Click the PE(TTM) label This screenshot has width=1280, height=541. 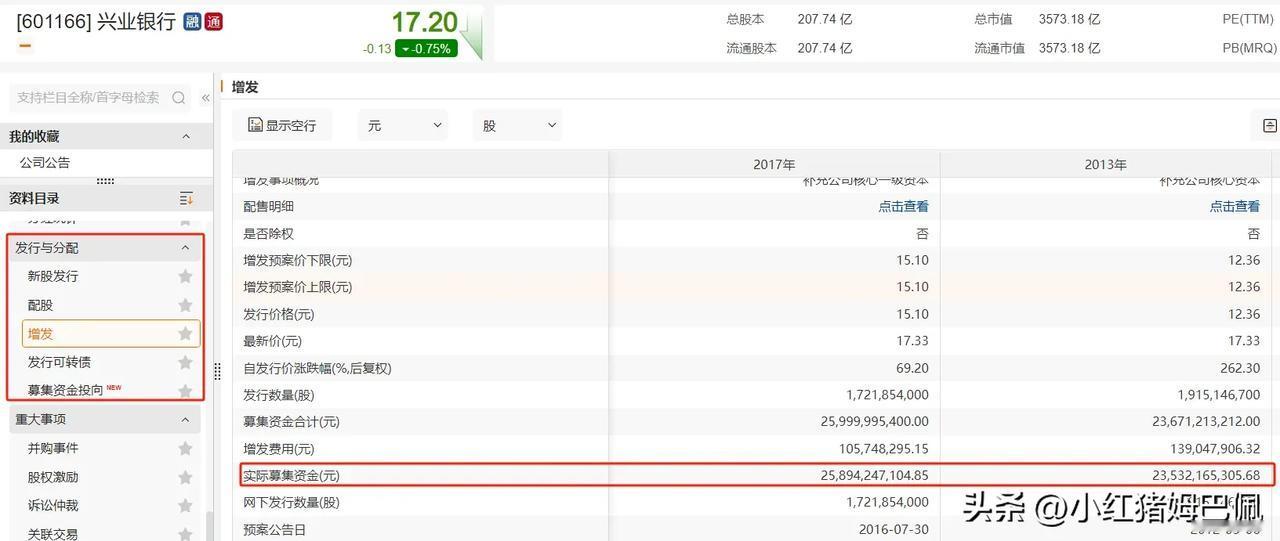click(x=1248, y=19)
